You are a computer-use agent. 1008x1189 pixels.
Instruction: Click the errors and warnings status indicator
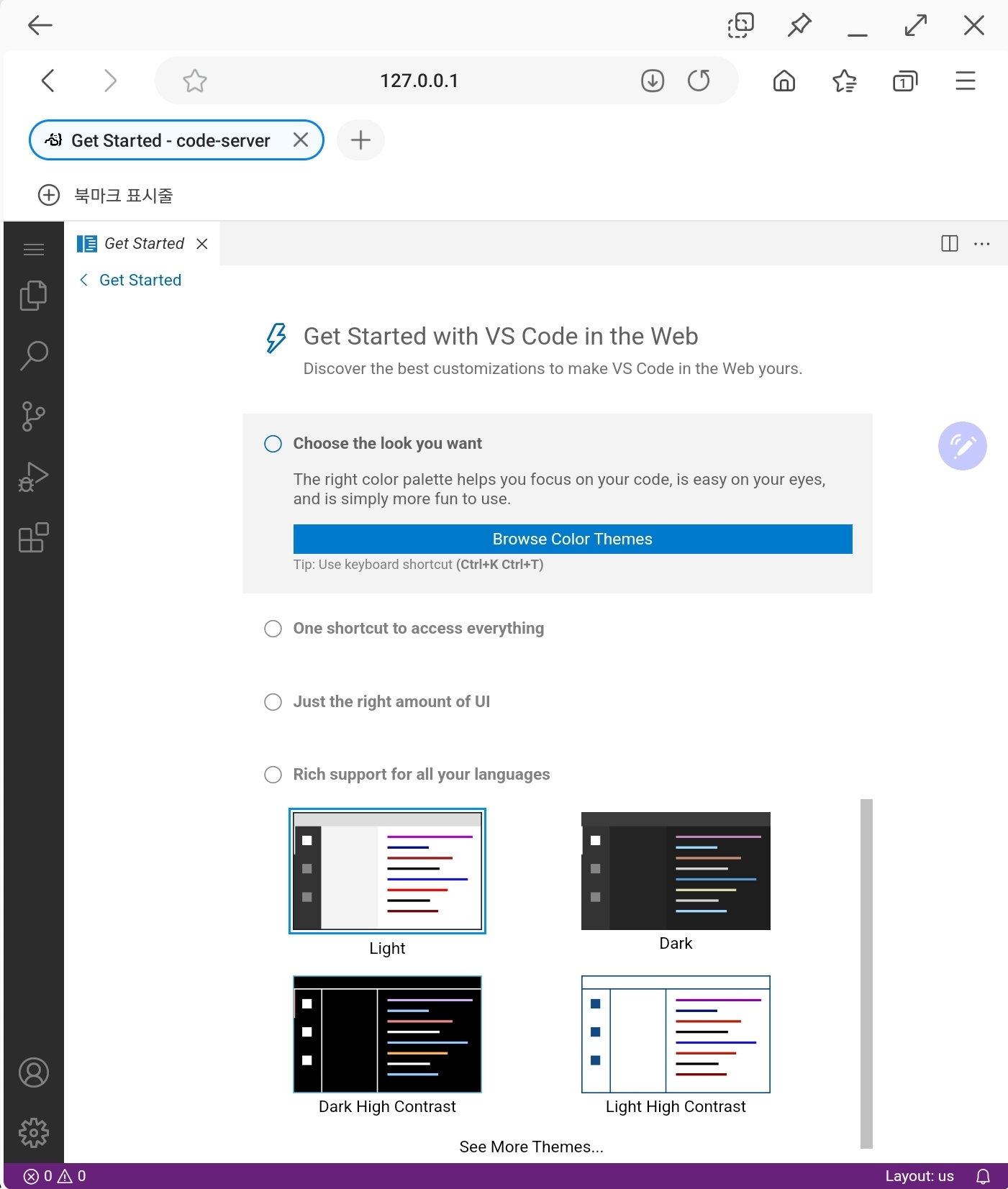coord(55,1176)
